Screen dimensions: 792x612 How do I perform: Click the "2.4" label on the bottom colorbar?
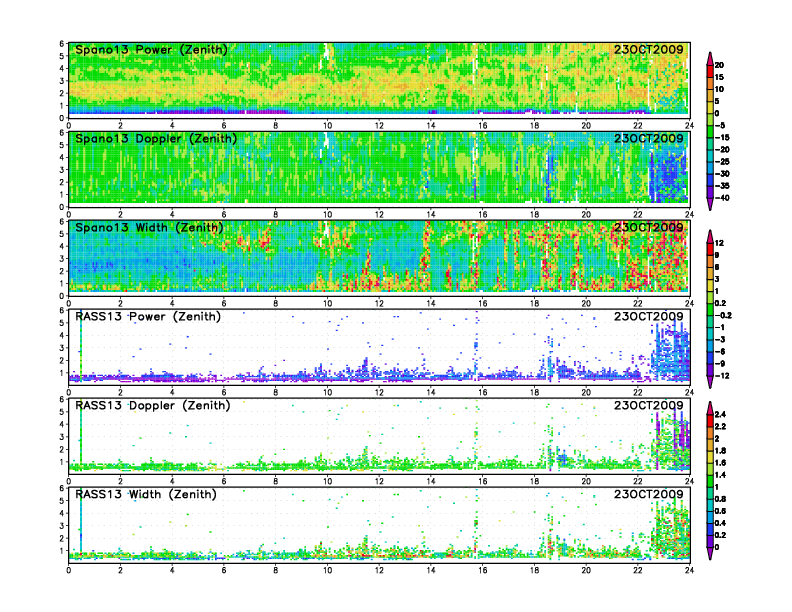(x=721, y=415)
